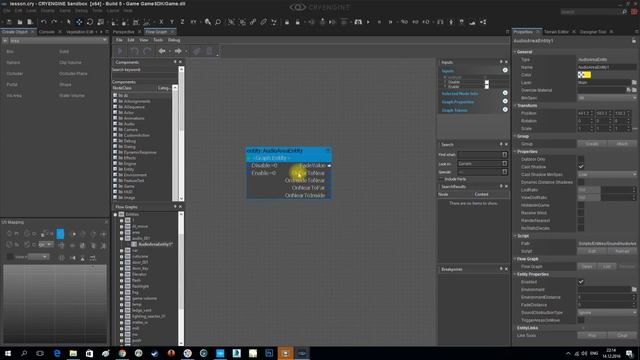This screenshot has width=640, height=360.
Task: Pin the Components panel
Action: (x=175, y=62)
